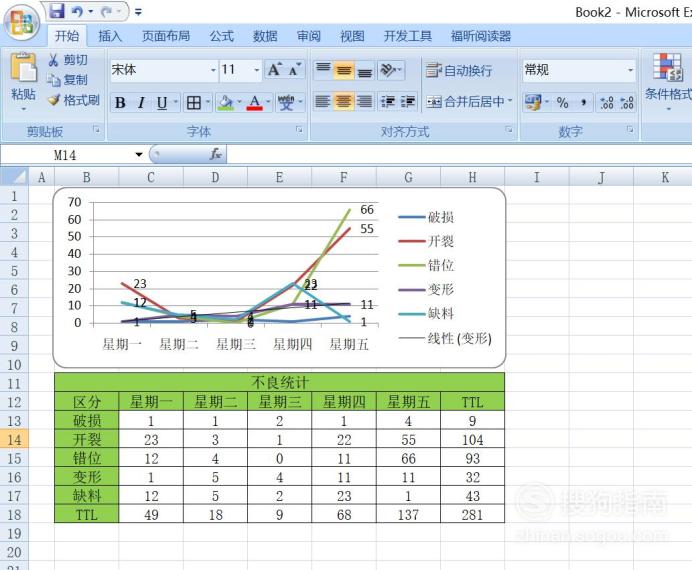The height and width of the screenshot is (570, 692).
Task: Click the fx insert function icon
Action: coord(215,154)
